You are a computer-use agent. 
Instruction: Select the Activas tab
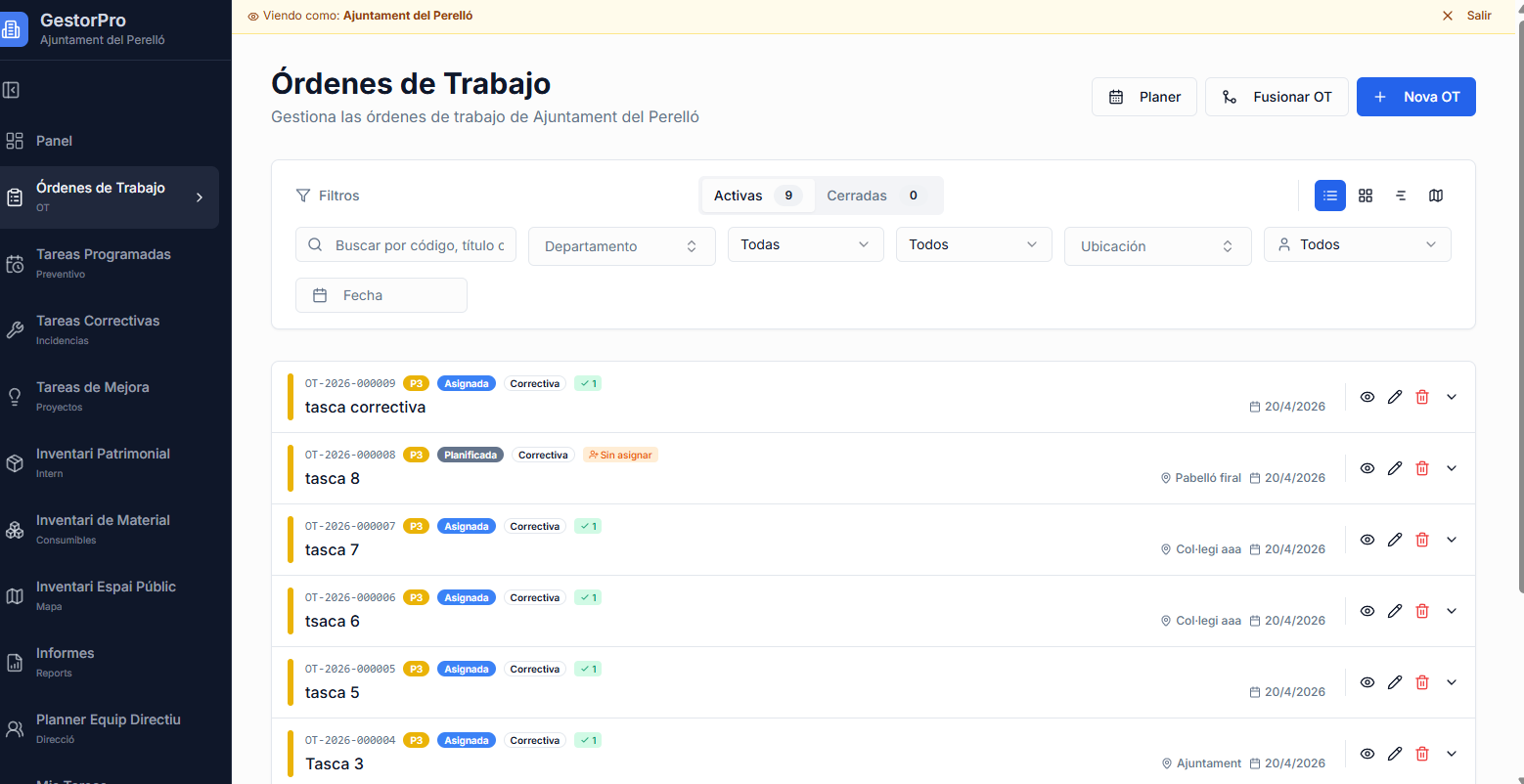click(x=758, y=196)
